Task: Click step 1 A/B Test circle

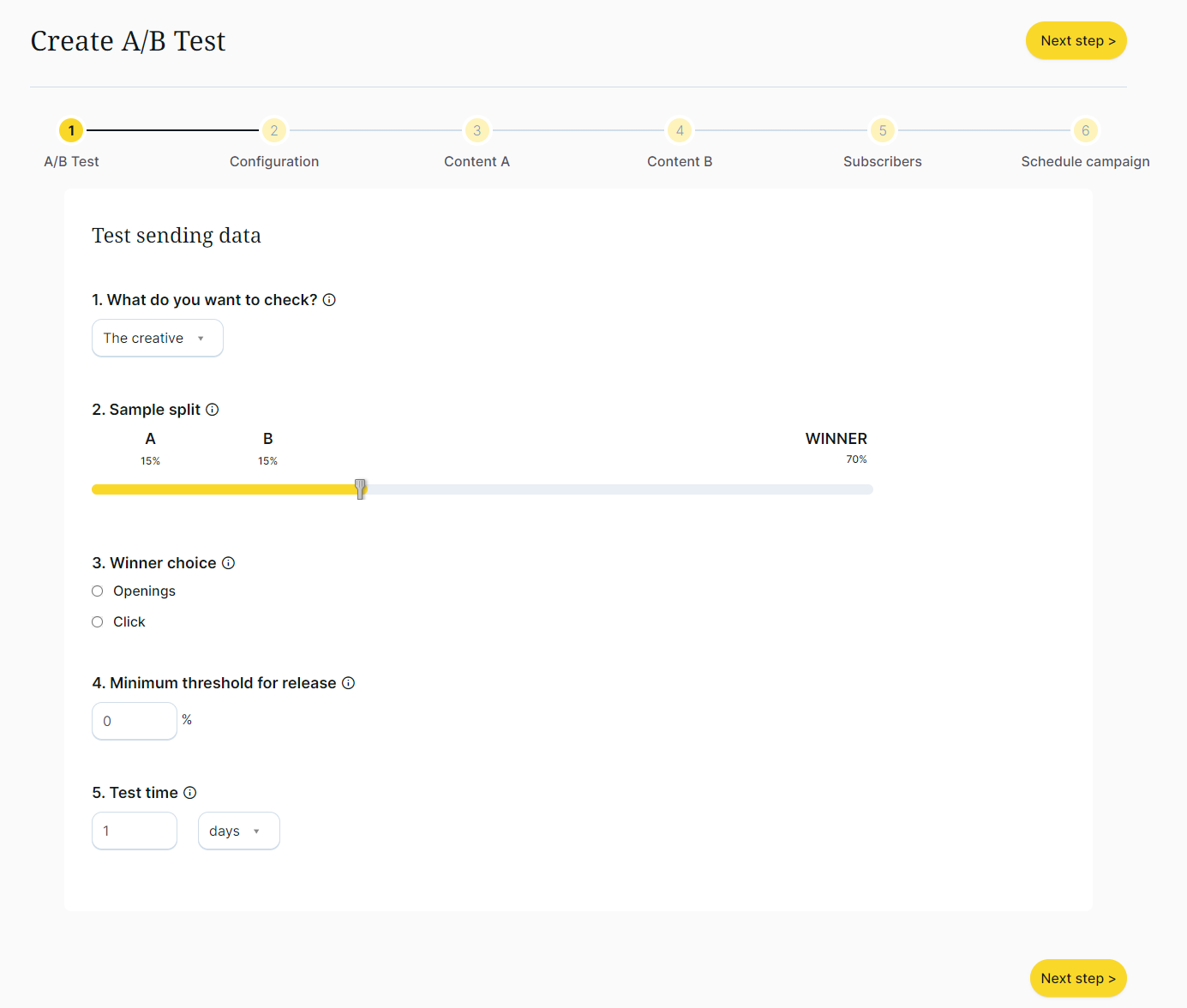Action: click(71, 130)
